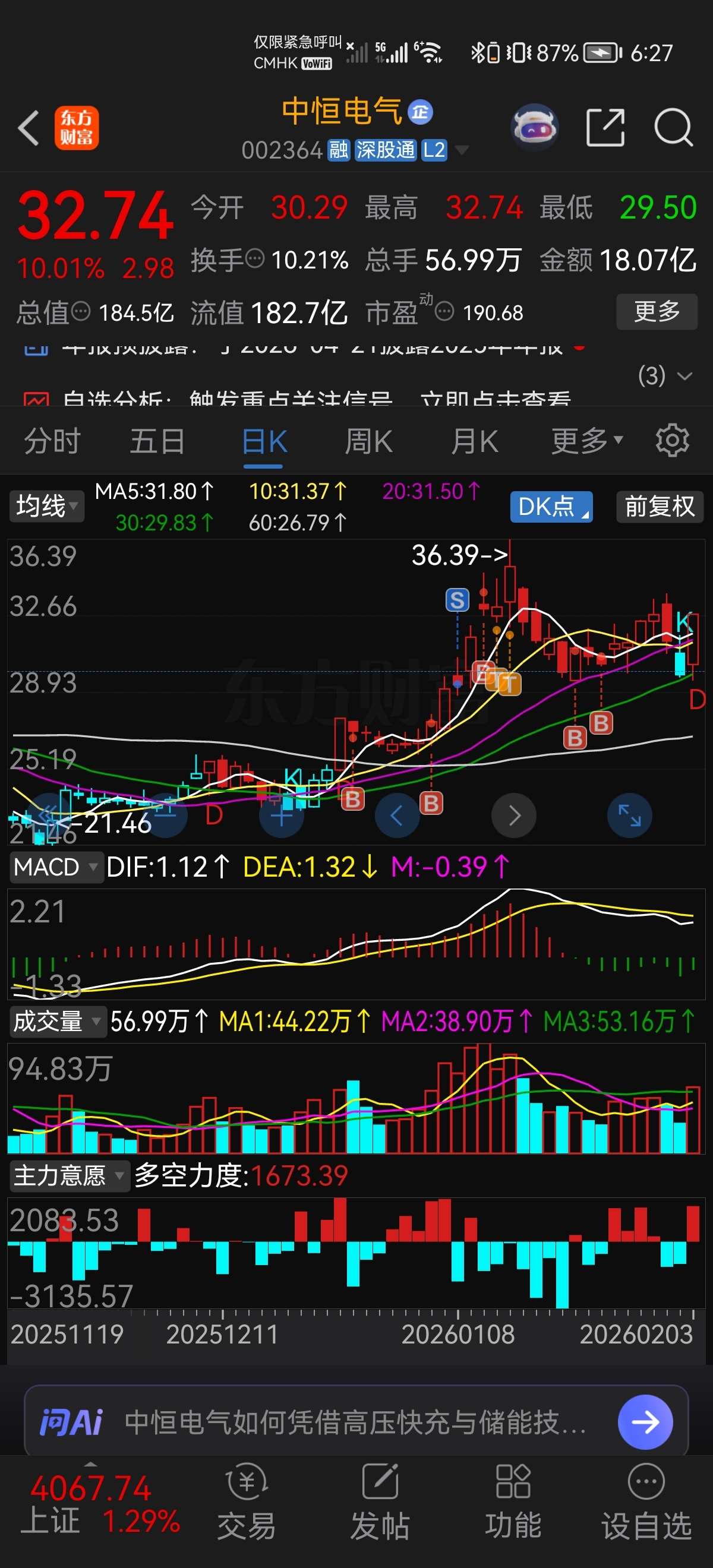Expand chart to fullscreen icon

[x=630, y=815]
